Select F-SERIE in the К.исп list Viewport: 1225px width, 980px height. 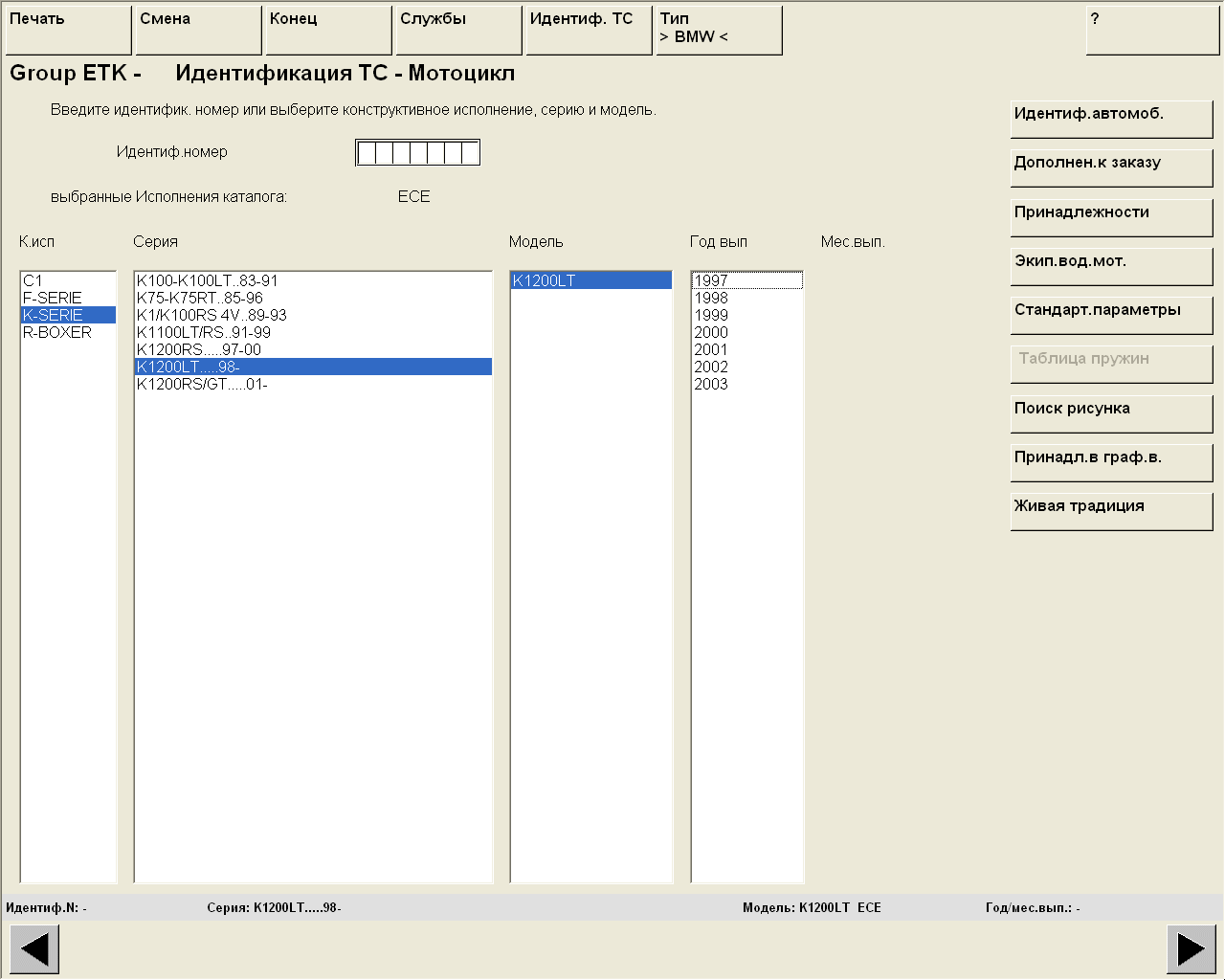click(x=68, y=298)
